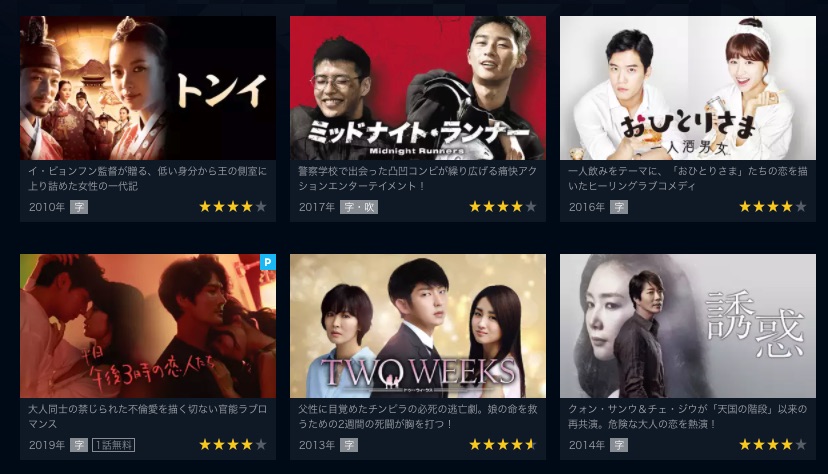Open the Midnight Runners movie thumbnail
This screenshot has height=474, width=828.
coord(418,88)
